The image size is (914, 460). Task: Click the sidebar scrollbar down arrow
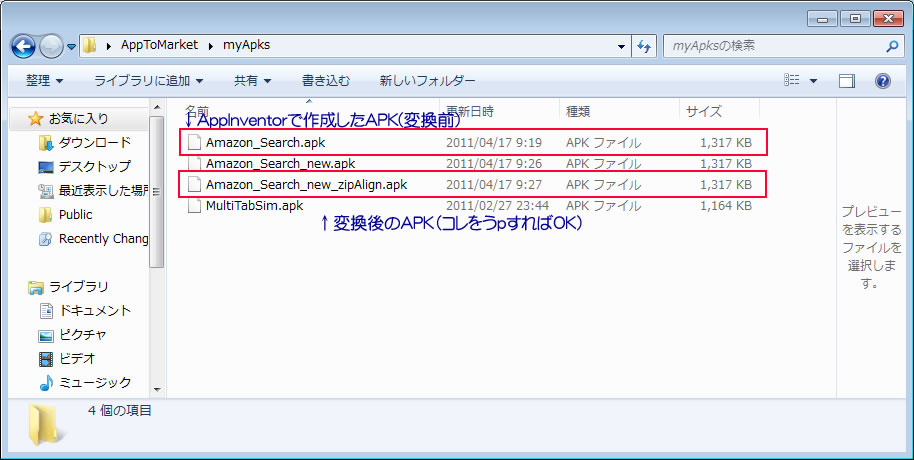tap(156, 389)
